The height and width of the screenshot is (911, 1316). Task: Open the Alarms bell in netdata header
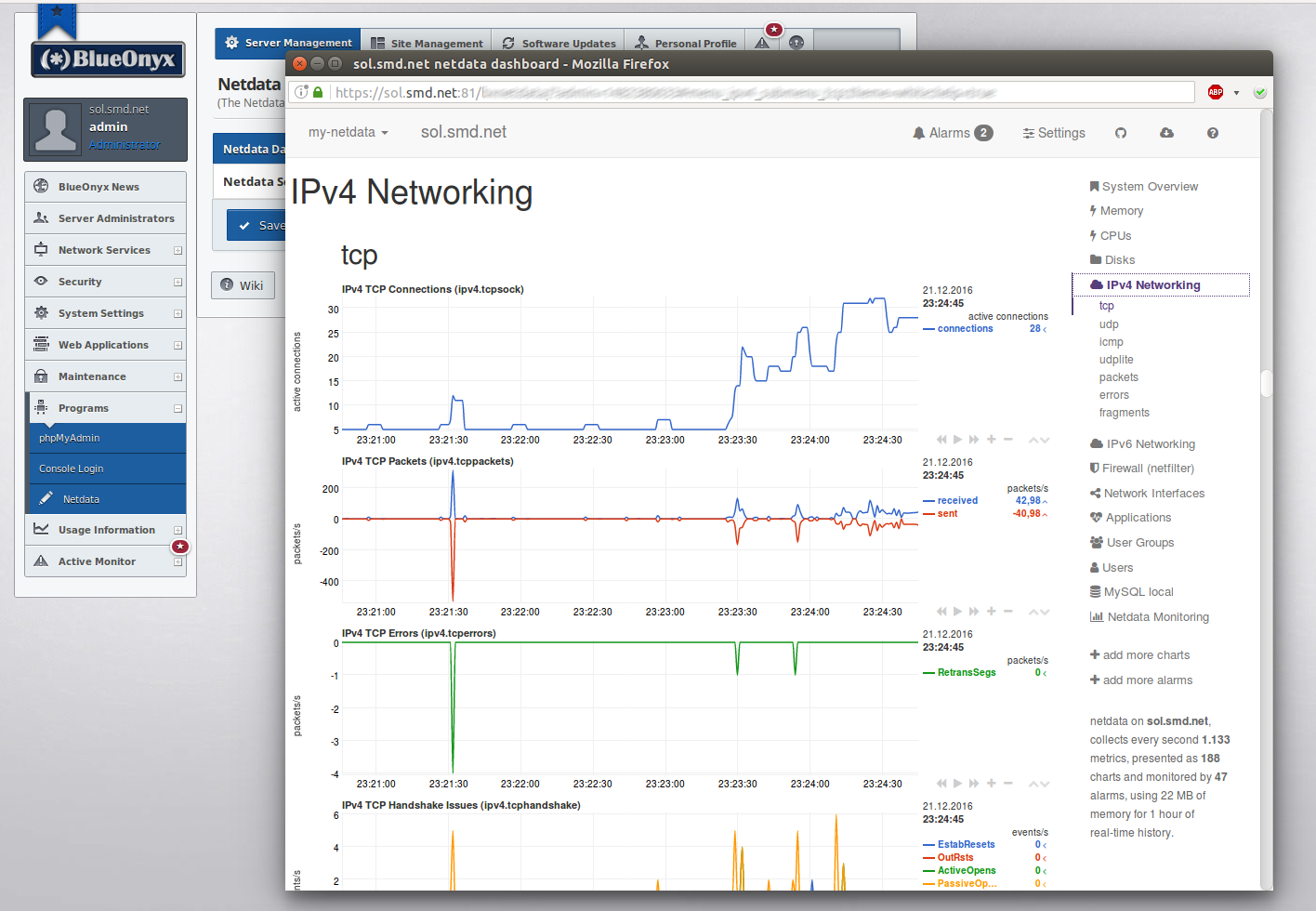click(953, 133)
